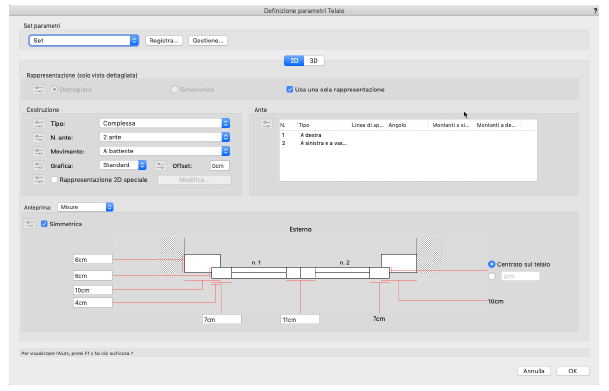The height and width of the screenshot is (391, 609).
Task: Click the 11cm input field
Action: coord(300,319)
